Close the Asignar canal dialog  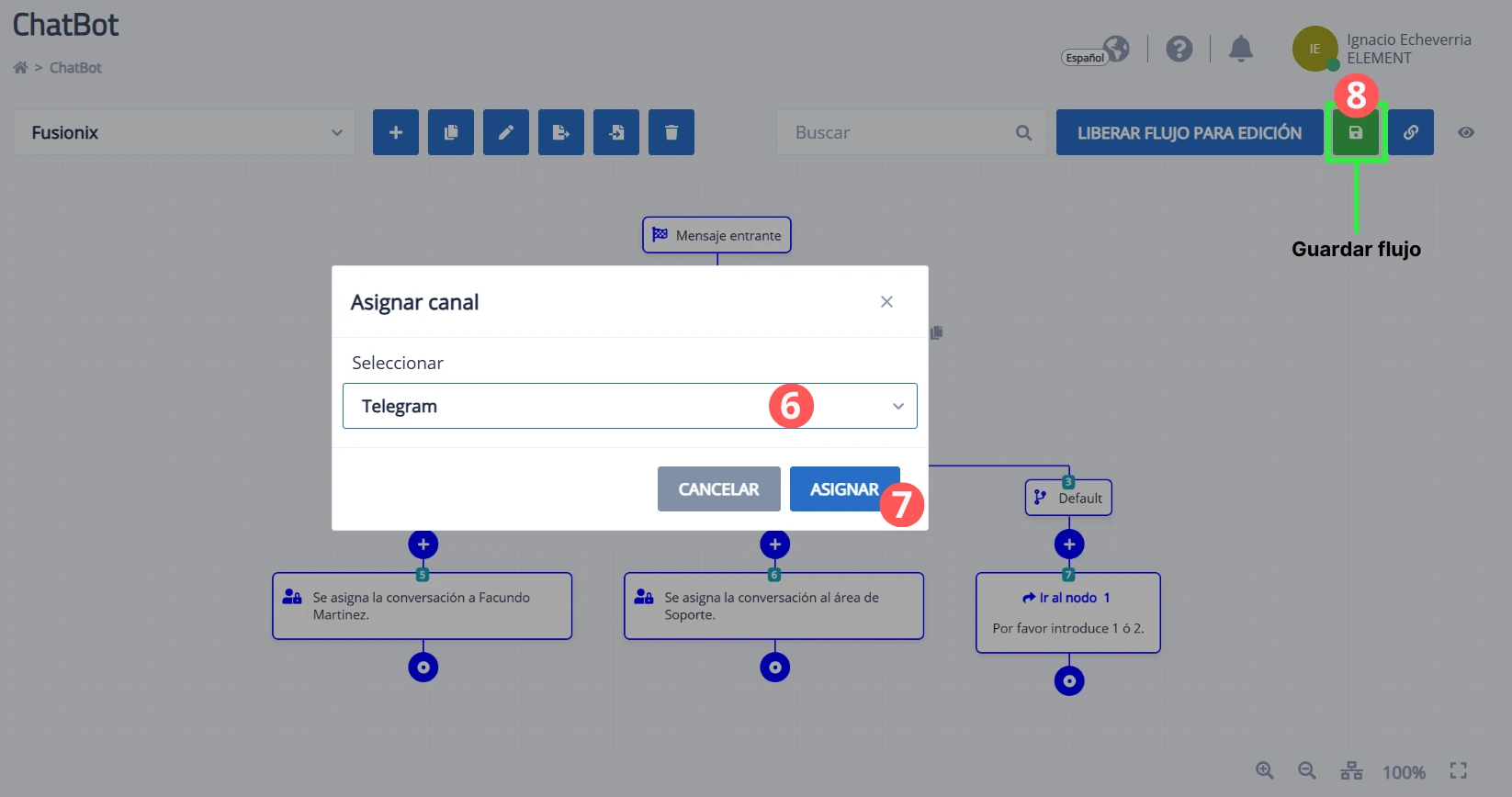[x=886, y=302]
